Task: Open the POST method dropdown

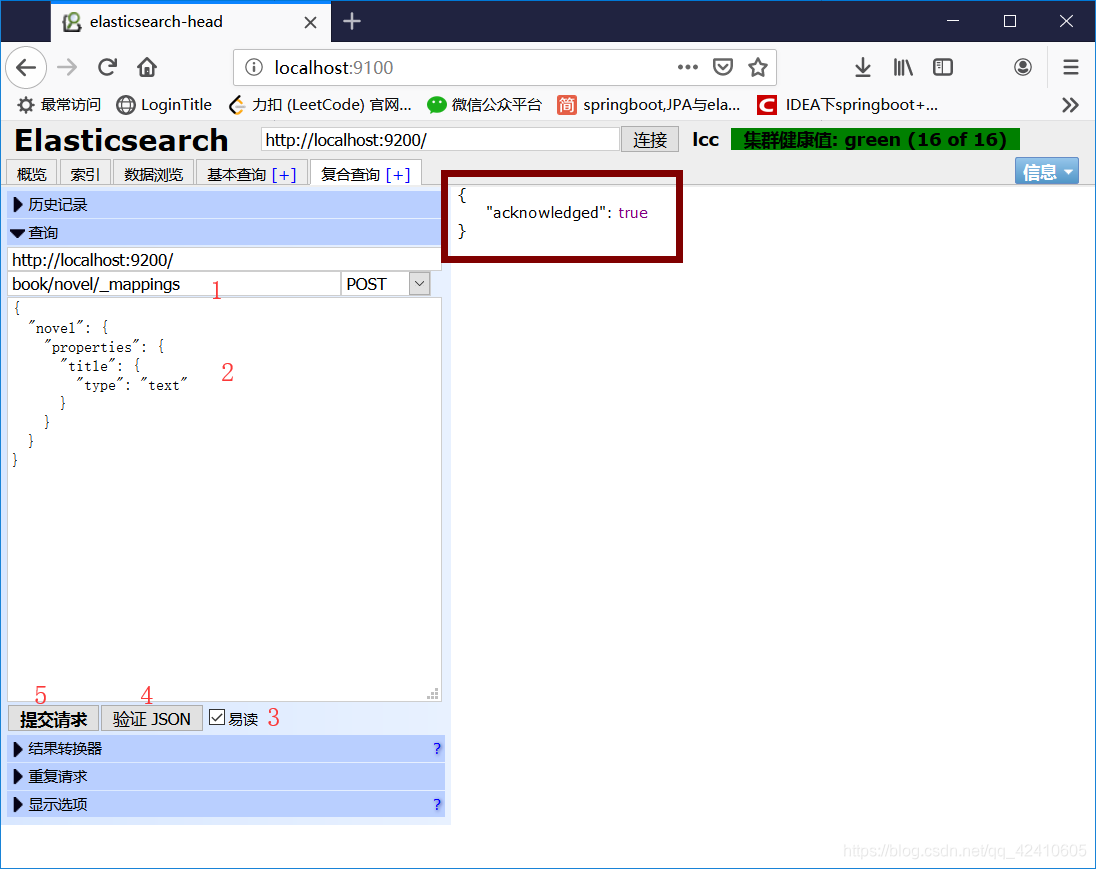Action: [x=386, y=283]
